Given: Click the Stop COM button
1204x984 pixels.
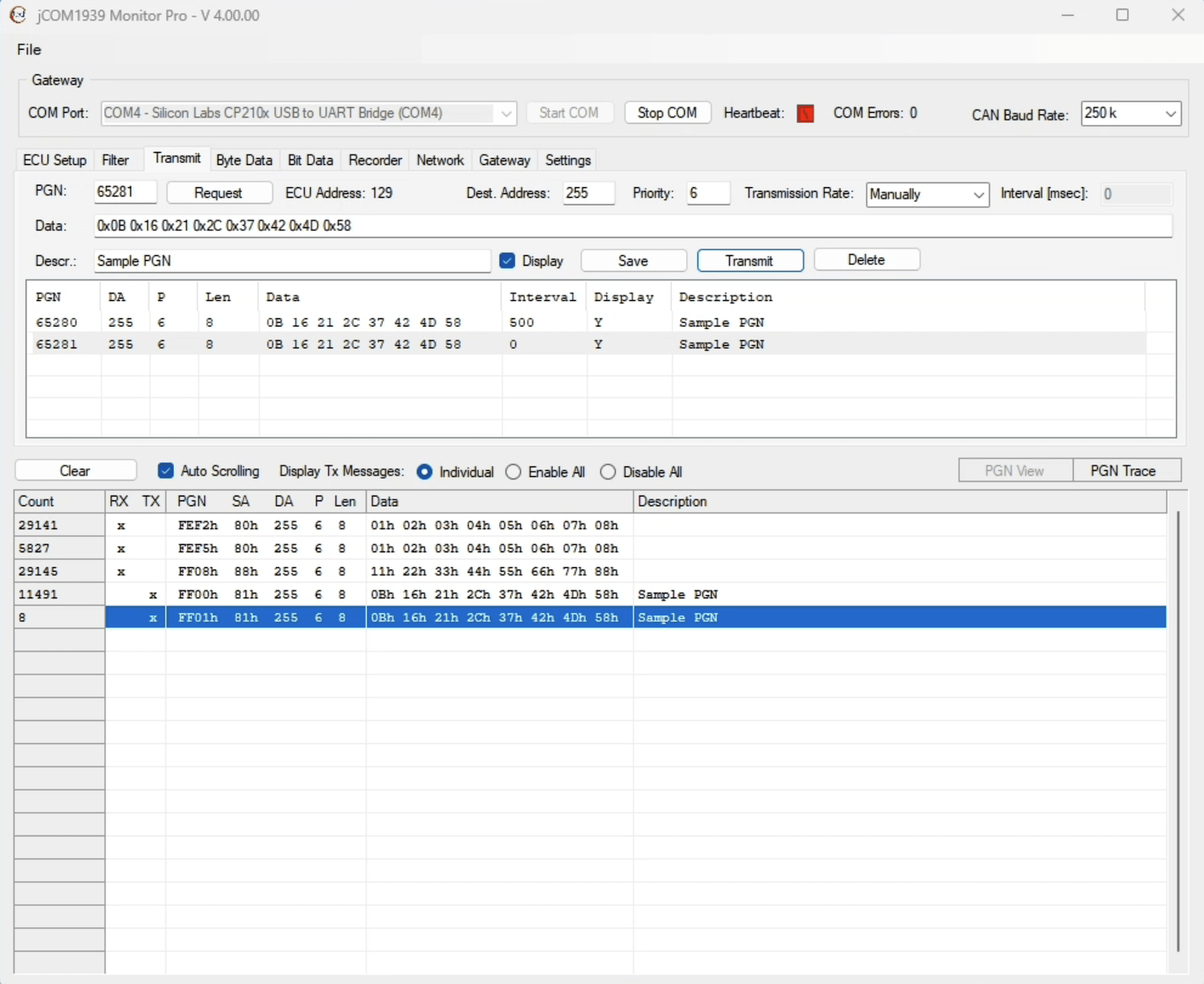Looking at the screenshot, I should point(667,113).
